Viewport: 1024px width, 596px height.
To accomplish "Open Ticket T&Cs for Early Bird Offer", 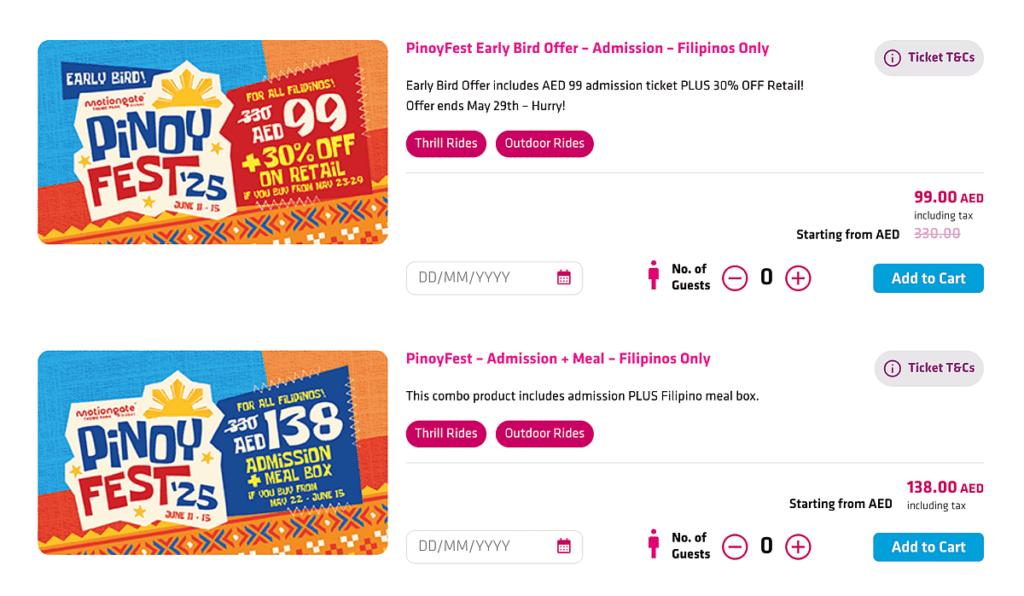I will click(x=929, y=58).
